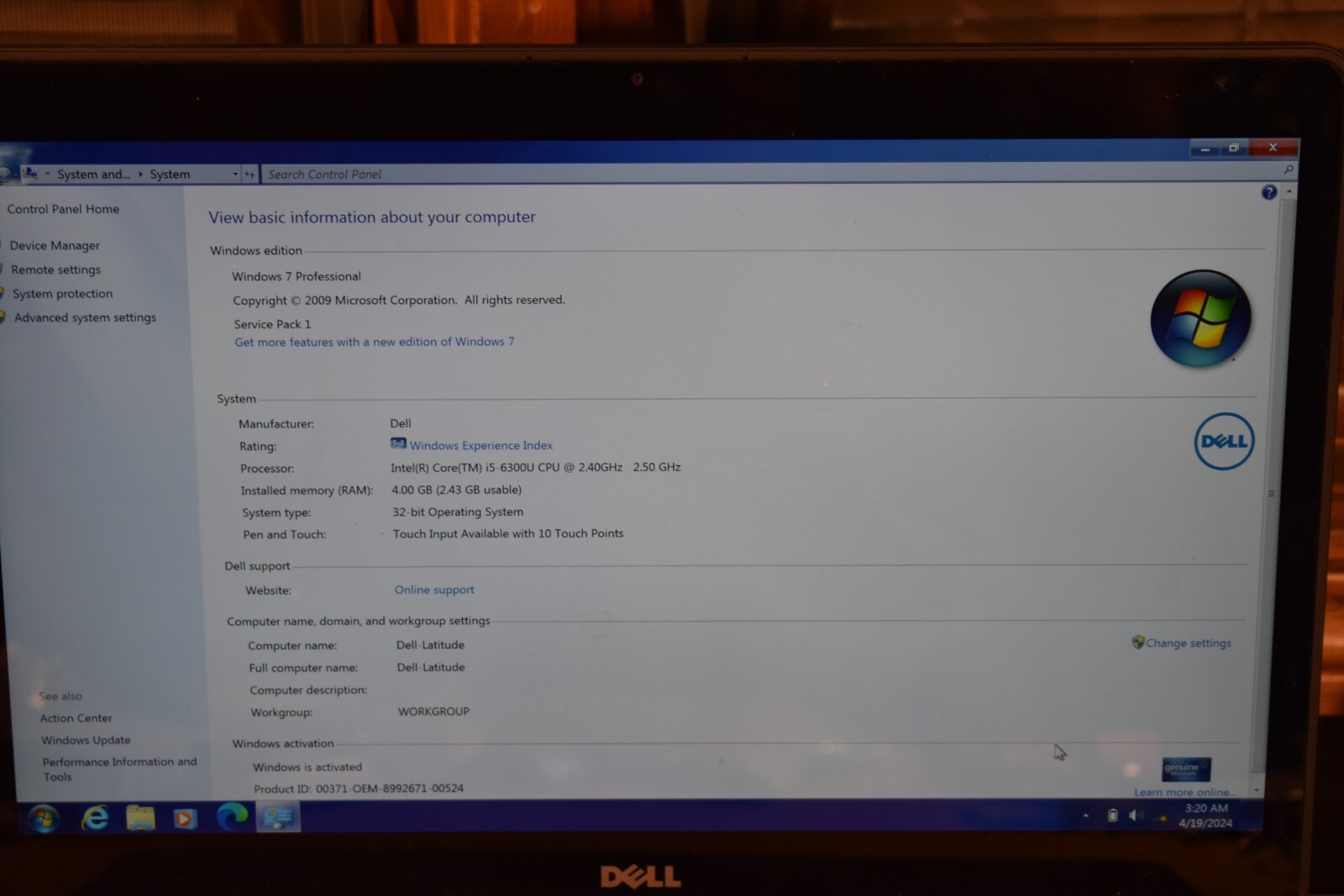Viewport: 1344px width, 896px height.
Task: Open Action Center under See also
Action: point(76,718)
